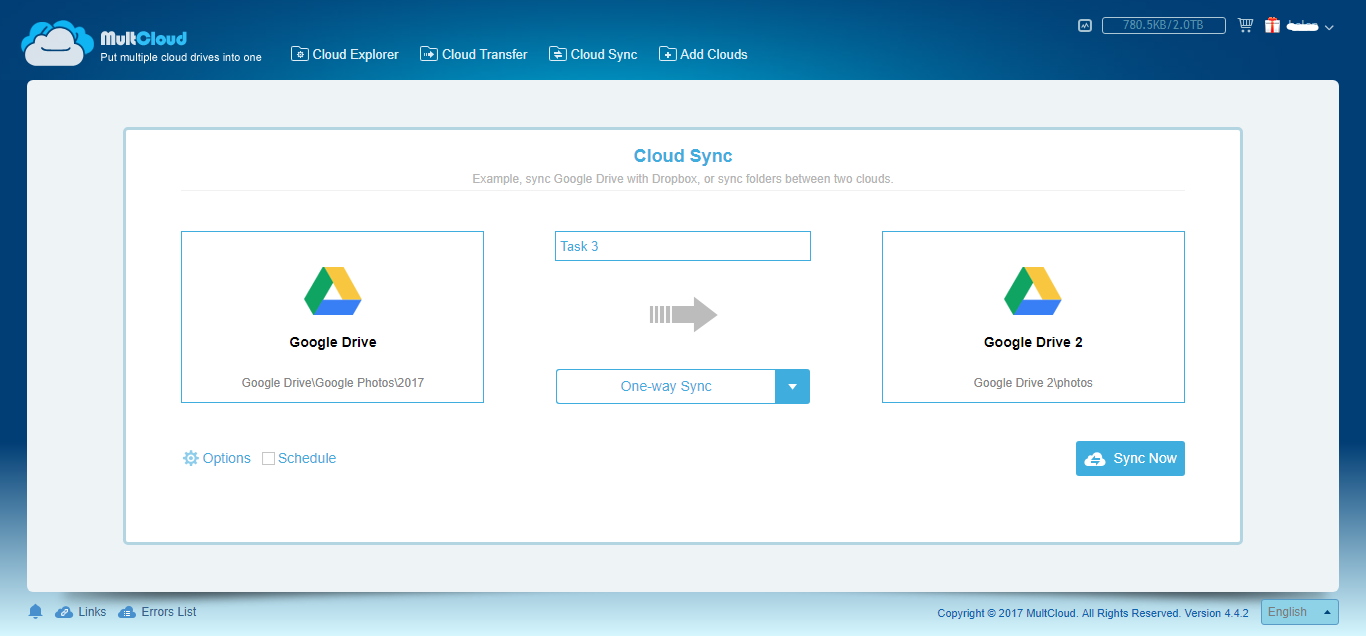Expand the One-way Sync dropdown arrow
Screen dimensions: 1366x637
point(792,387)
